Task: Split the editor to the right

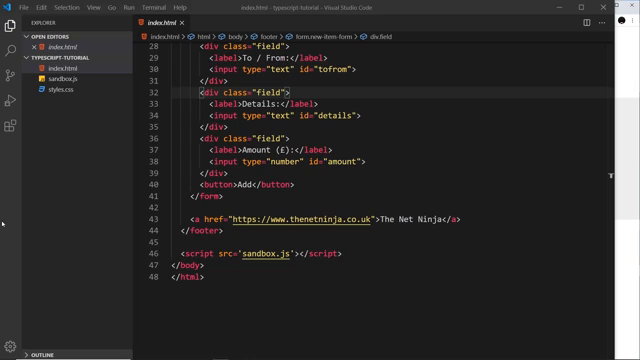Action: click(x=587, y=23)
